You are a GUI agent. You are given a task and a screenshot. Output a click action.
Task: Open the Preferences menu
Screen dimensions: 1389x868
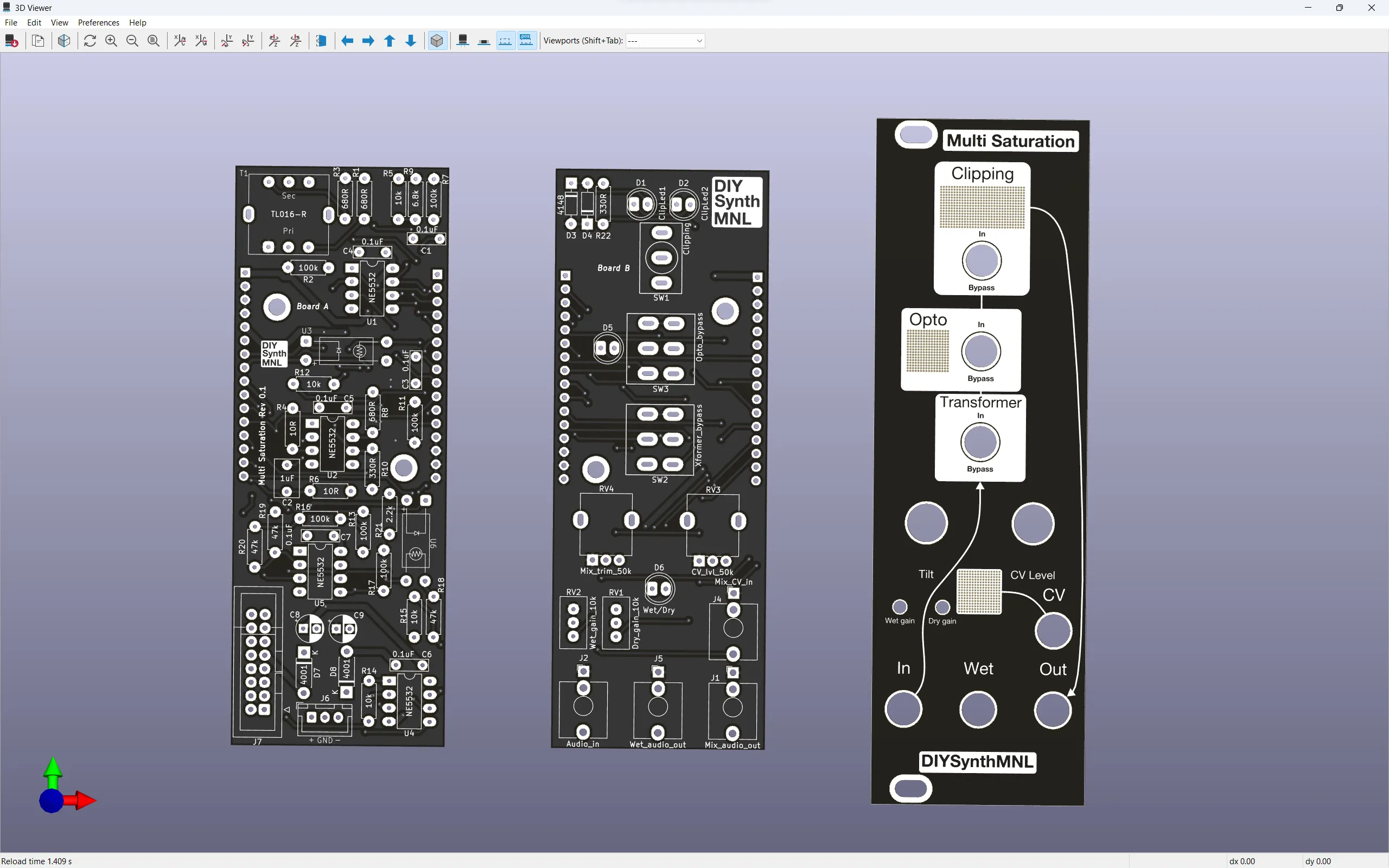click(98, 22)
